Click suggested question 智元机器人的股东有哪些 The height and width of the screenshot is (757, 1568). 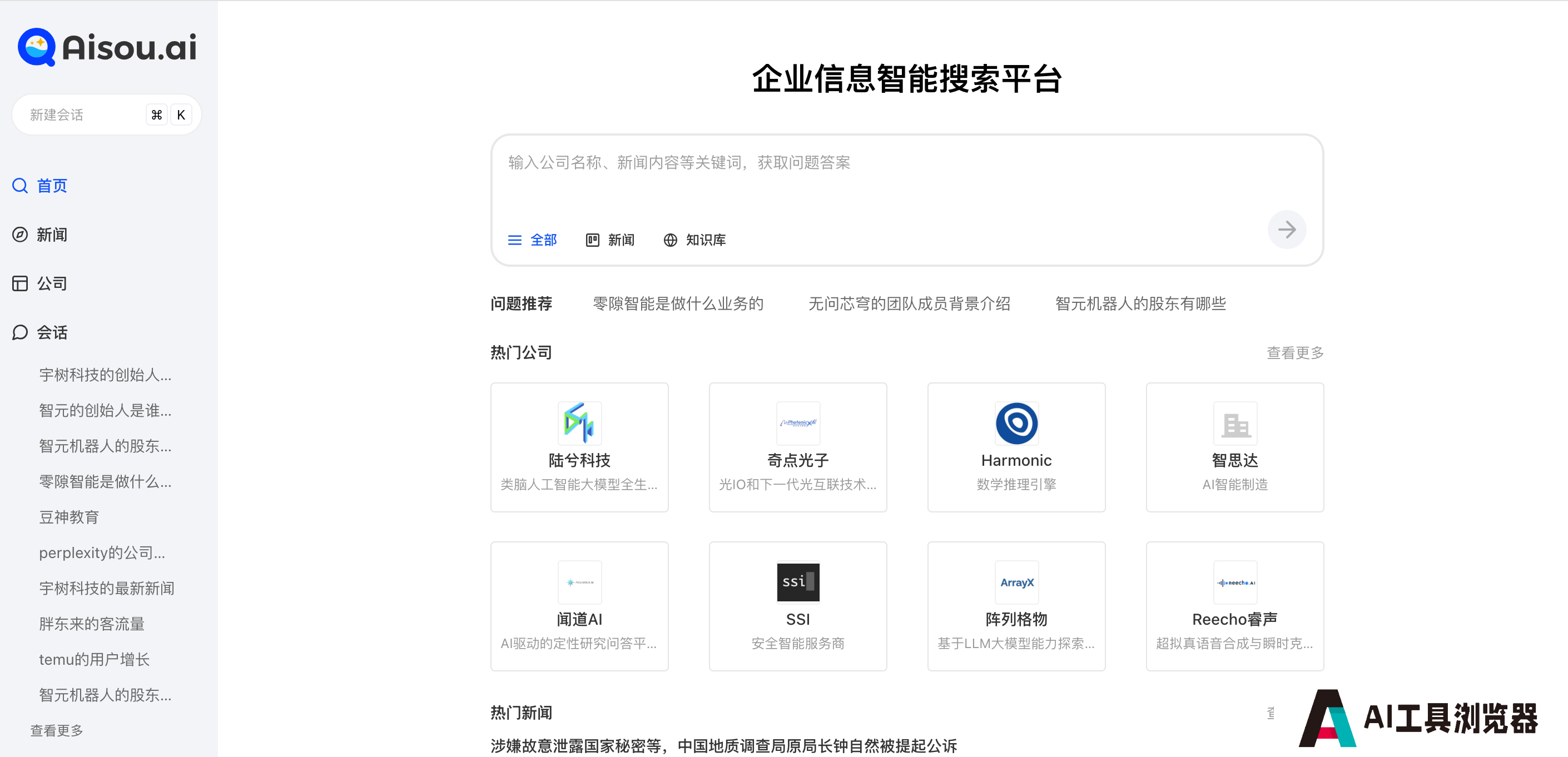click(1140, 303)
